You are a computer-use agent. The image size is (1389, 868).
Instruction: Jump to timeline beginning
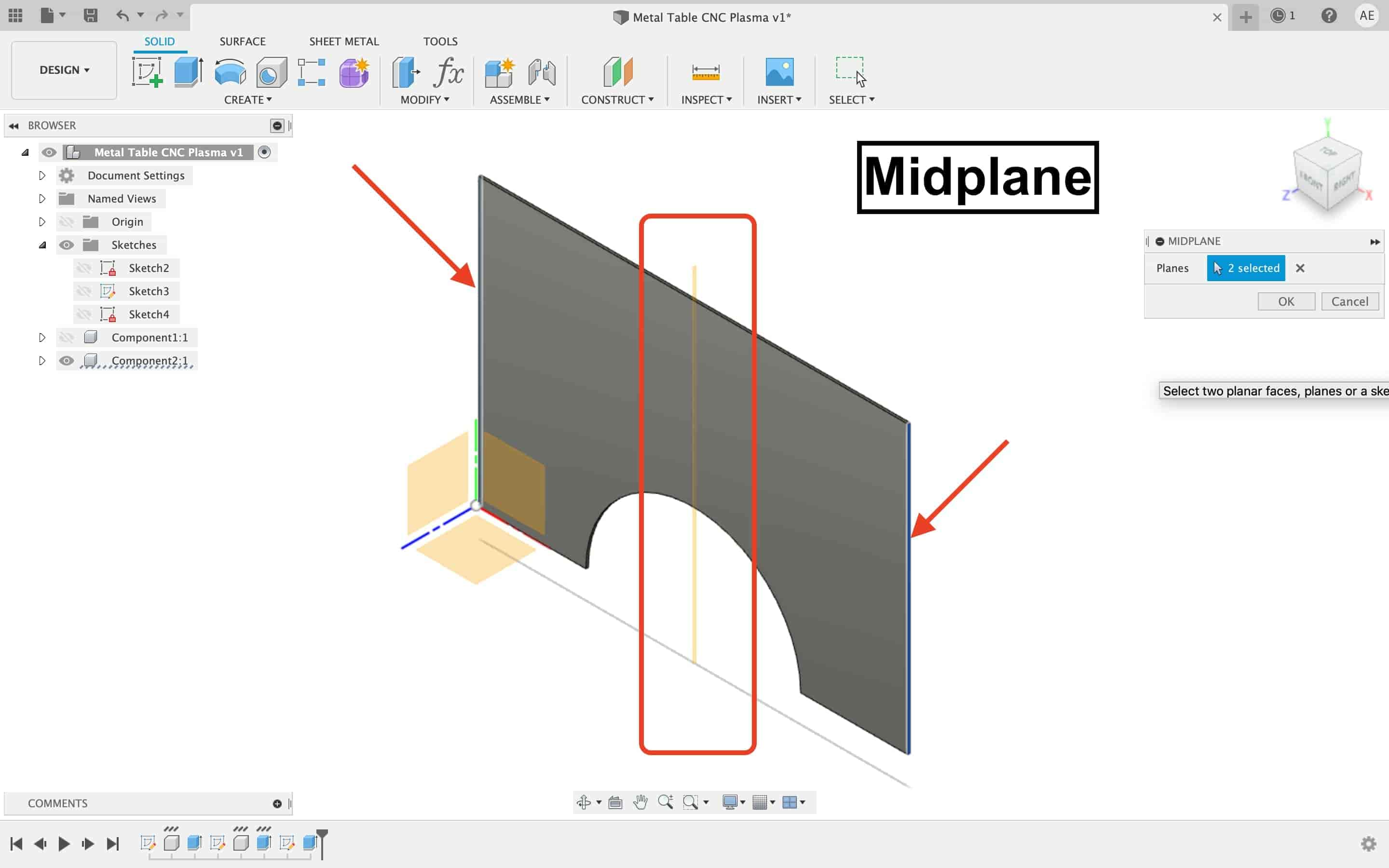click(16, 843)
